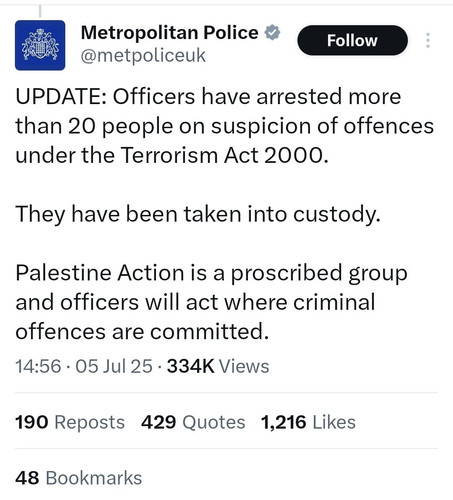The height and width of the screenshot is (500, 453).
Task: Click the UPDATE arrest paragraph text
Action: [225, 126]
